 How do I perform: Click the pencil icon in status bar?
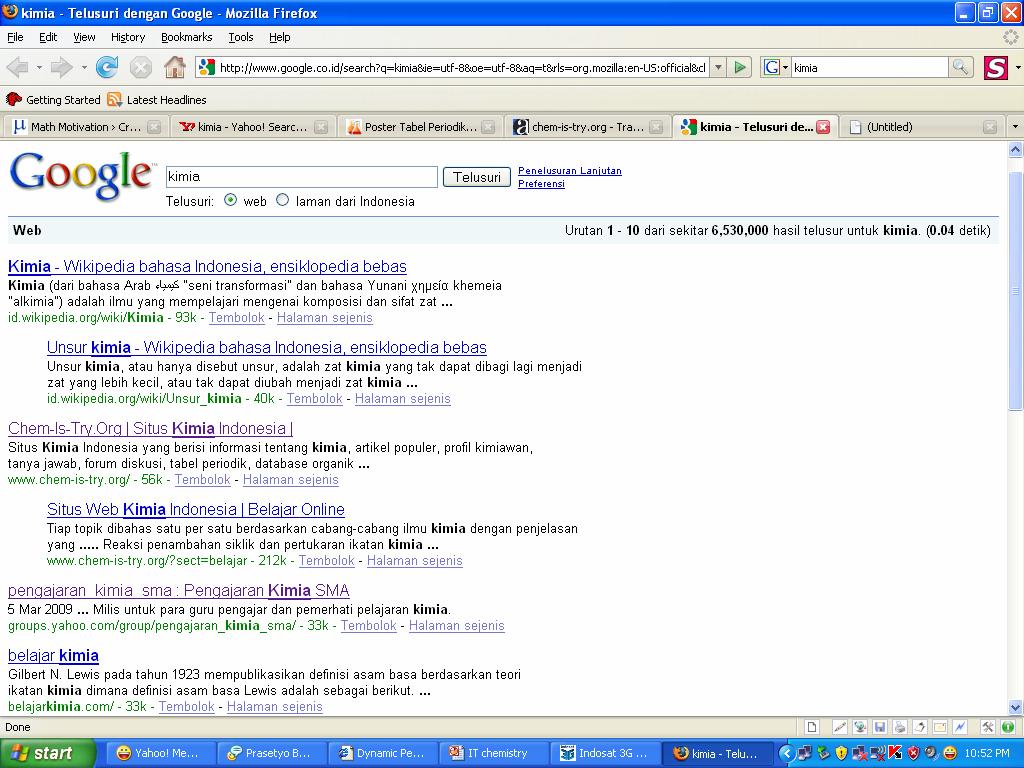click(840, 727)
